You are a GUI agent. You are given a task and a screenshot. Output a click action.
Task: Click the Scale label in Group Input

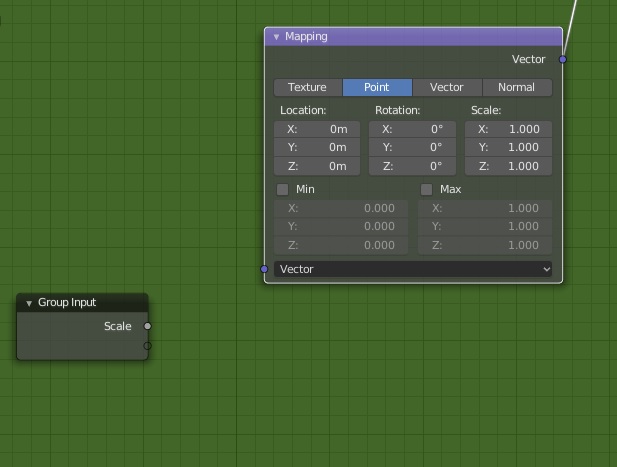pyautogui.click(x=118, y=326)
